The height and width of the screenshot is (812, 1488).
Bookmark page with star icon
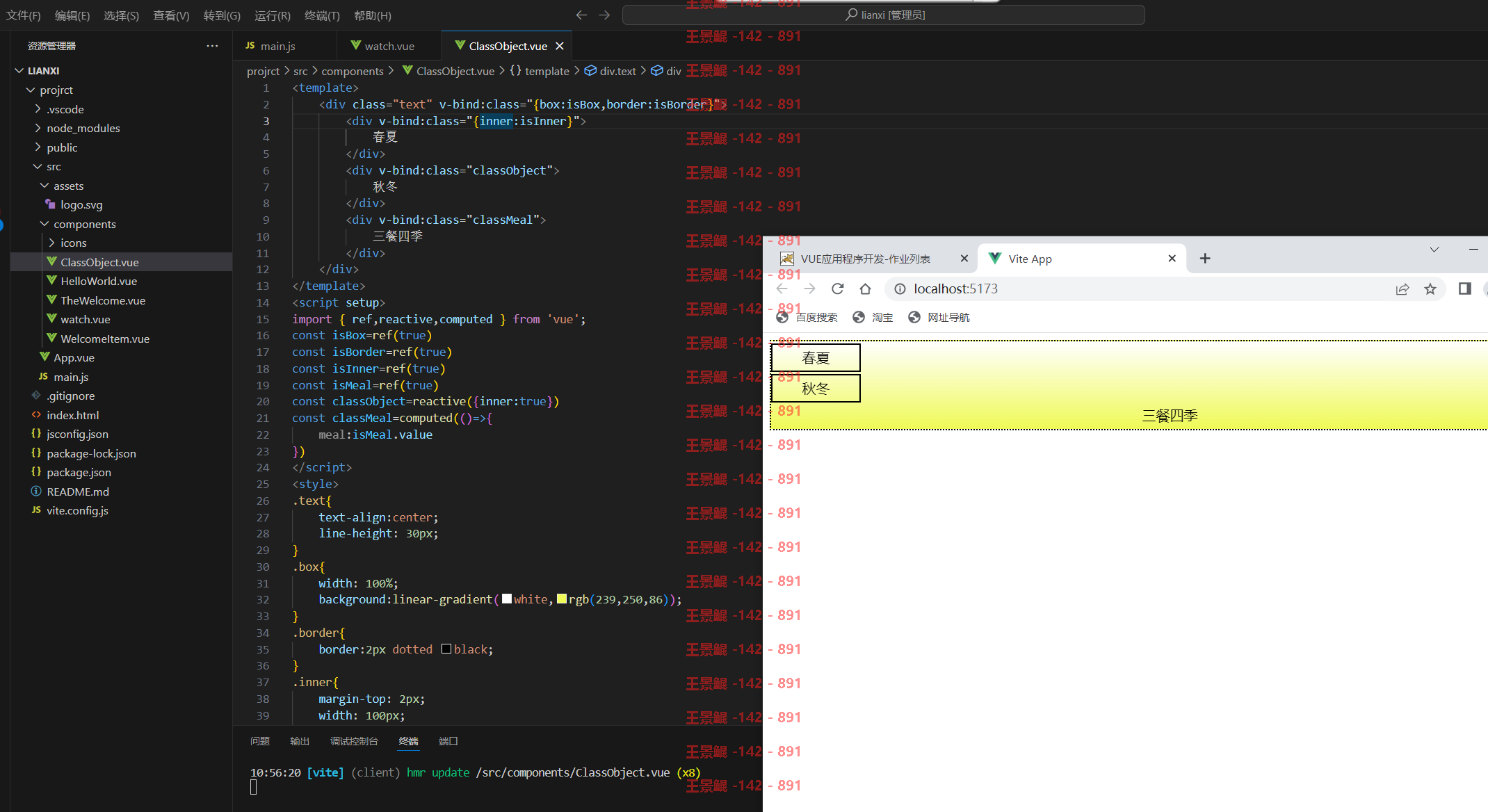point(1430,289)
